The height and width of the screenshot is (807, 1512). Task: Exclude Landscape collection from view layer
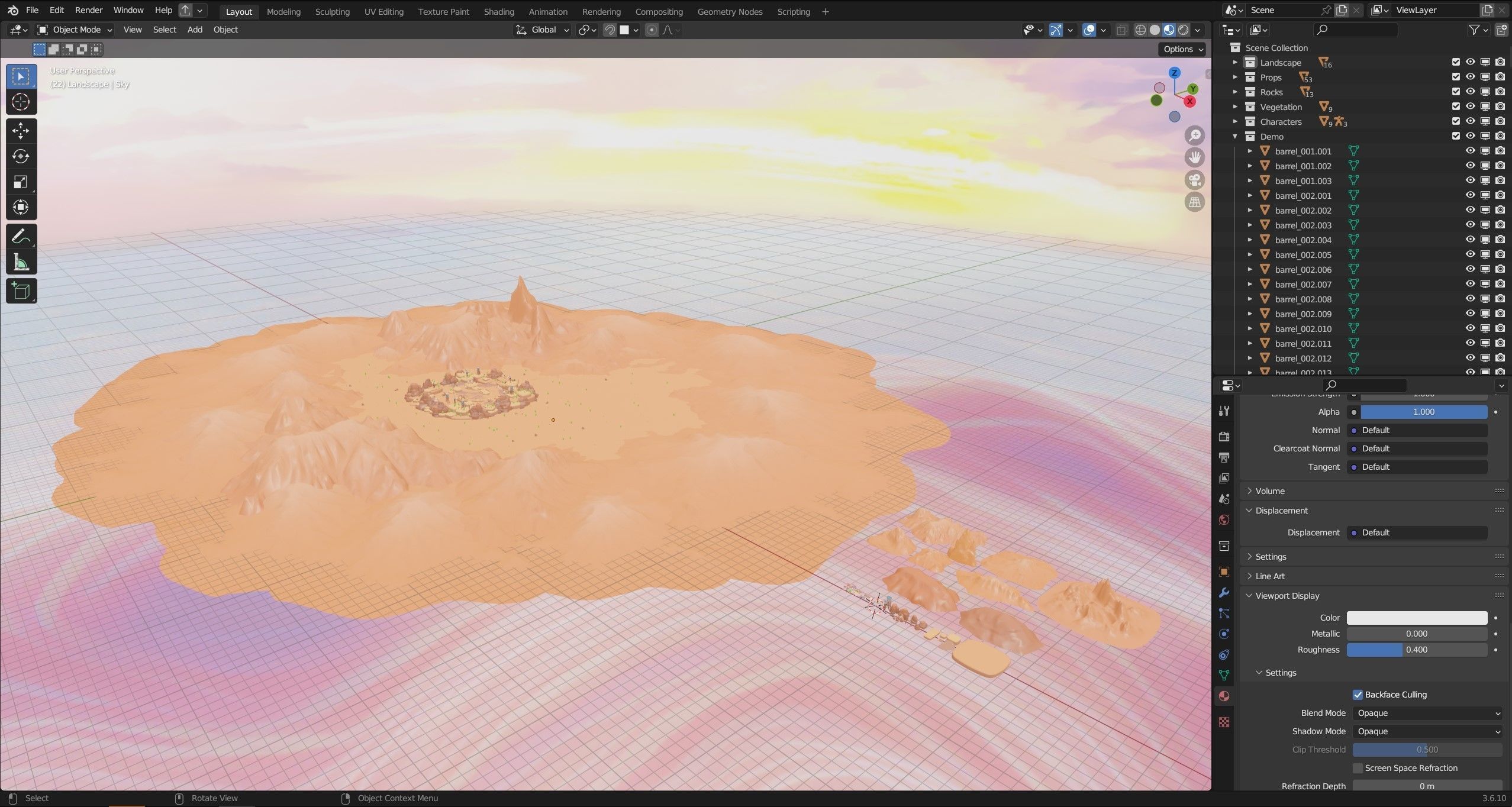[1456, 62]
